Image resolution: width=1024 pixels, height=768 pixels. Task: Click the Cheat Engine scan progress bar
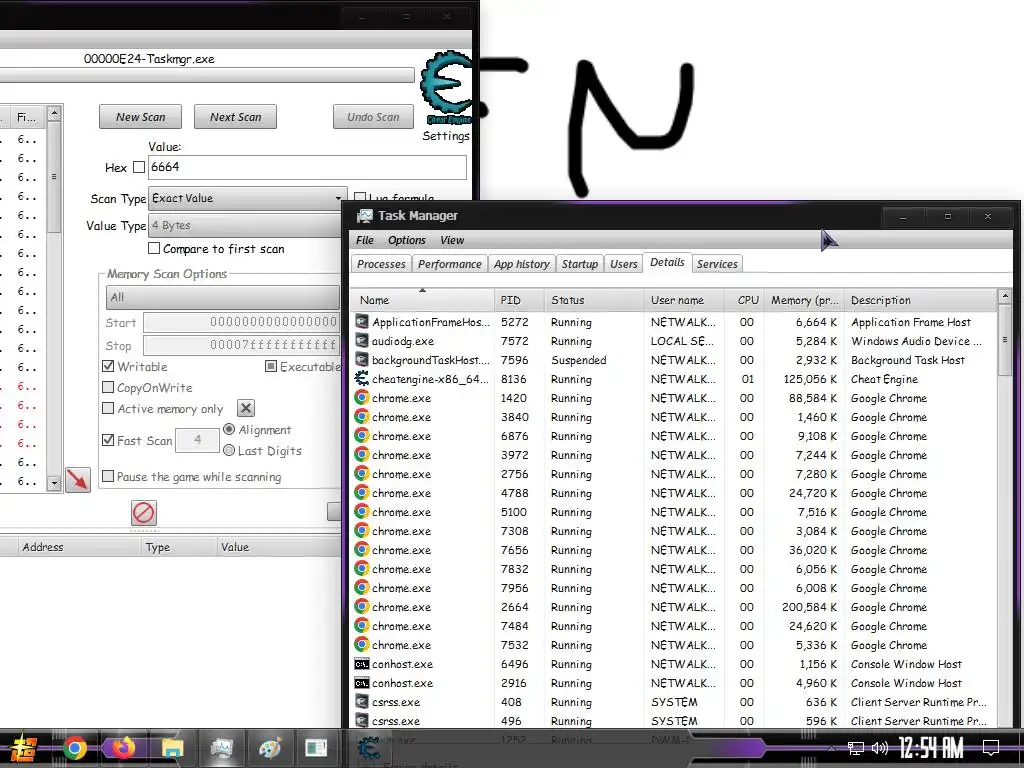point(206,75)
